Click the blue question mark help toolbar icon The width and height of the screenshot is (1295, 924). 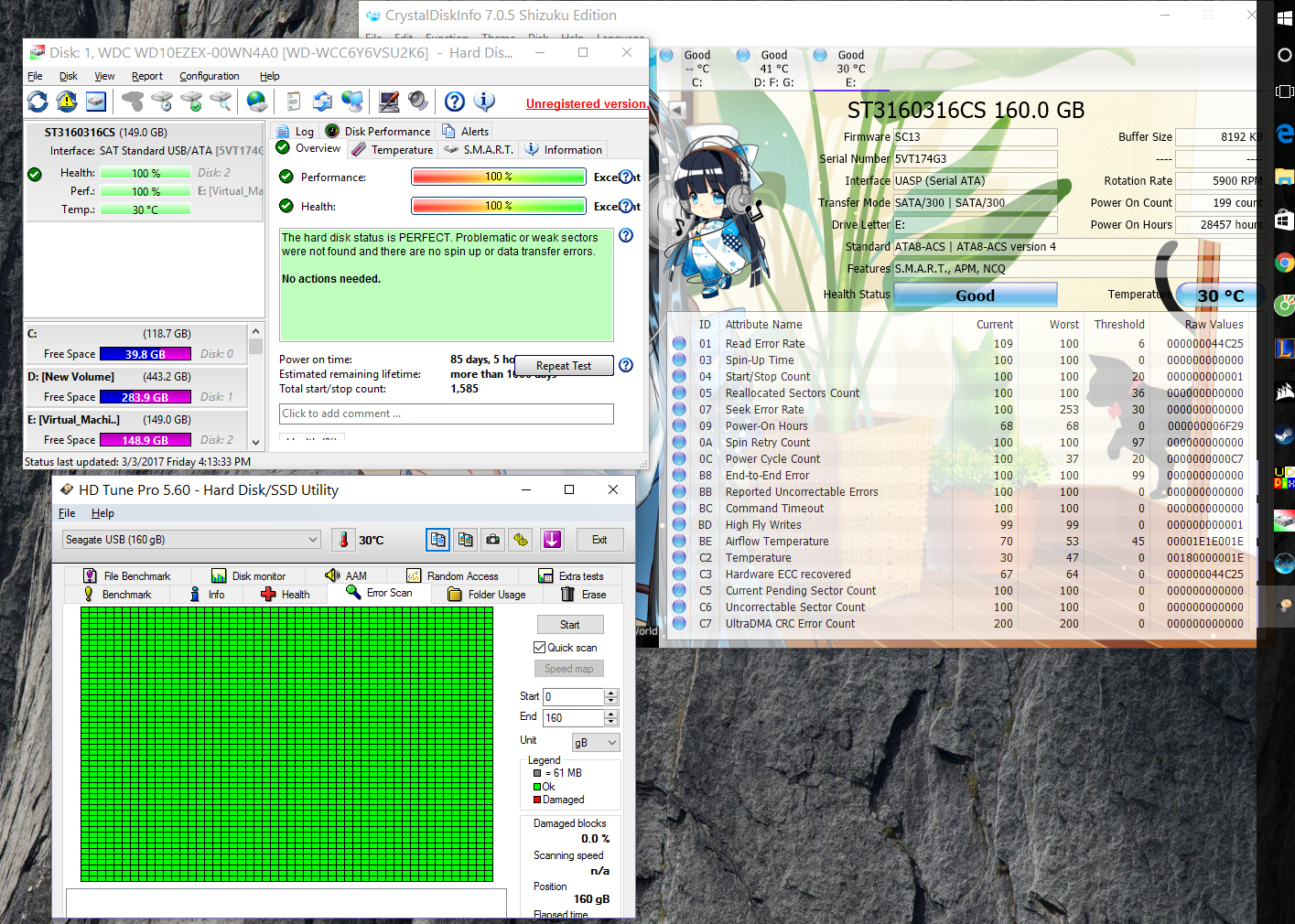point(455,102)
